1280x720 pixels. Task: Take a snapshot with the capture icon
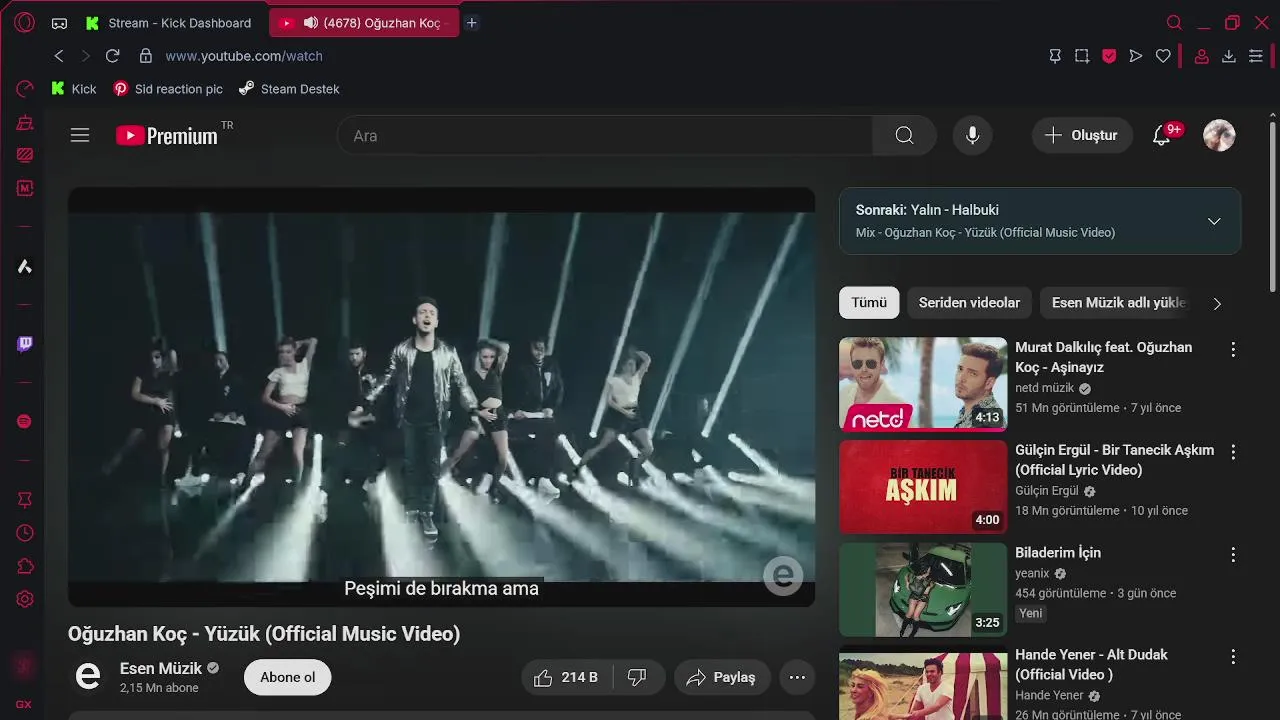point(1082,57)
